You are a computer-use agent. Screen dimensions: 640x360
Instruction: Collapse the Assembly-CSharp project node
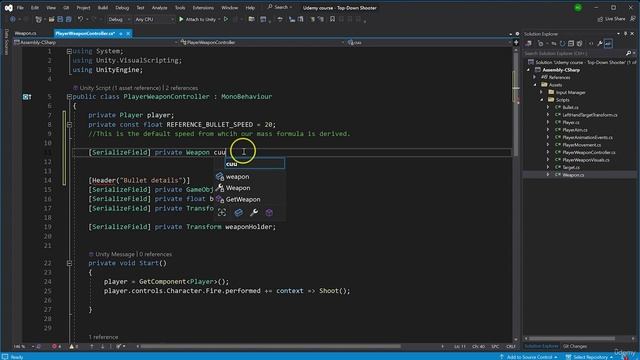coord(529,70)
